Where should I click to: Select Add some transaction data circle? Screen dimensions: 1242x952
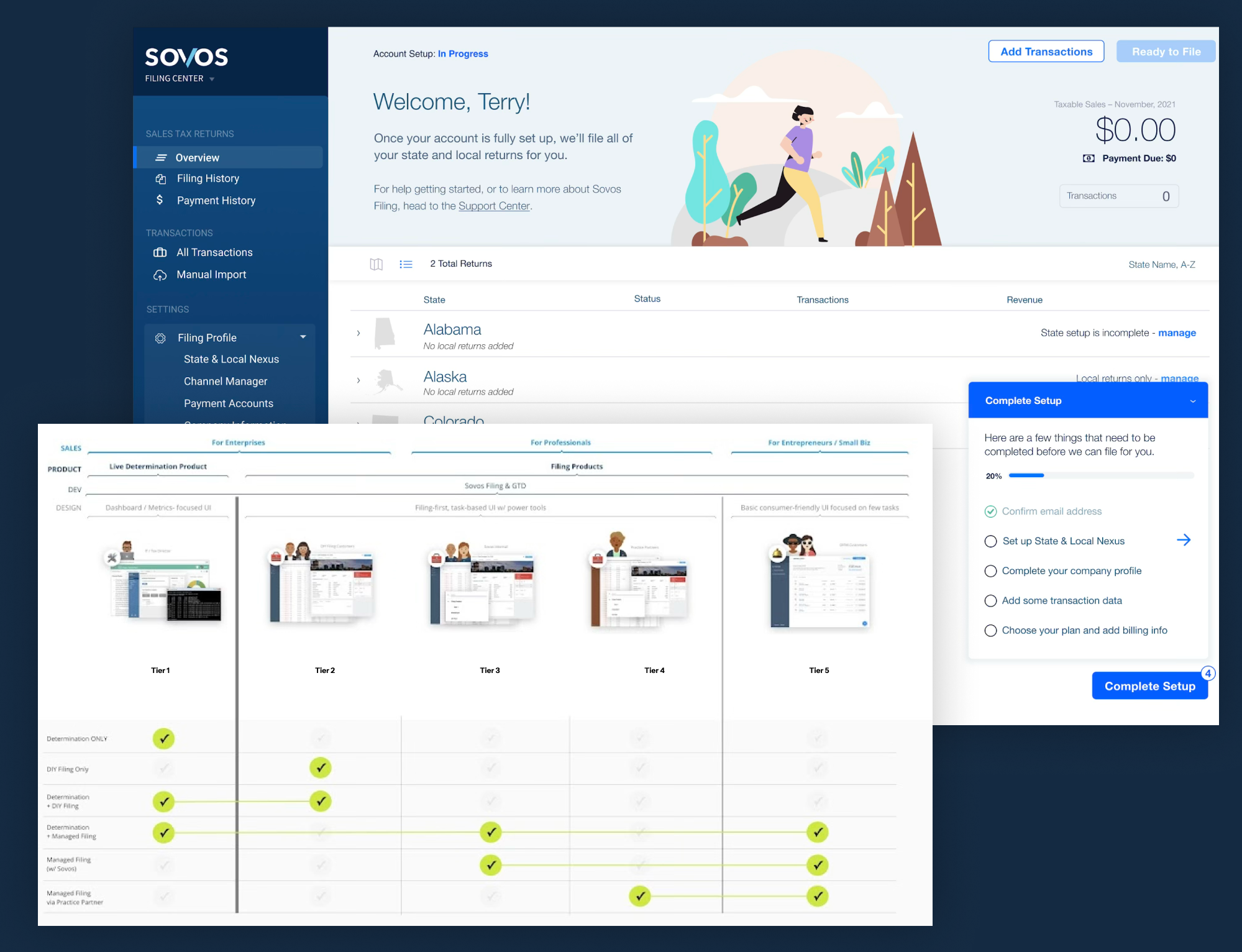990,601
